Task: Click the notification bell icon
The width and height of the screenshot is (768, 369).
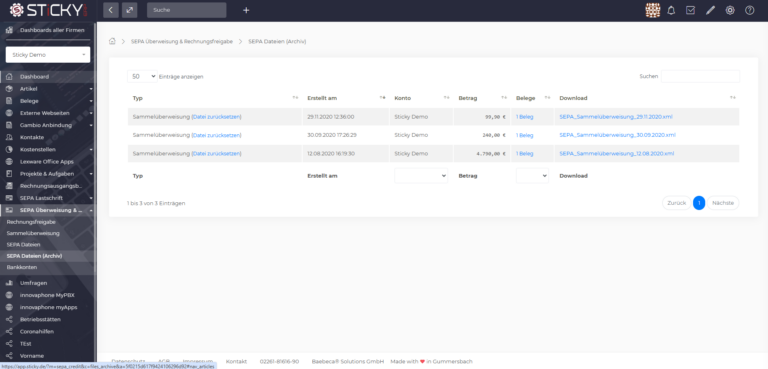Action: point(671,10)
